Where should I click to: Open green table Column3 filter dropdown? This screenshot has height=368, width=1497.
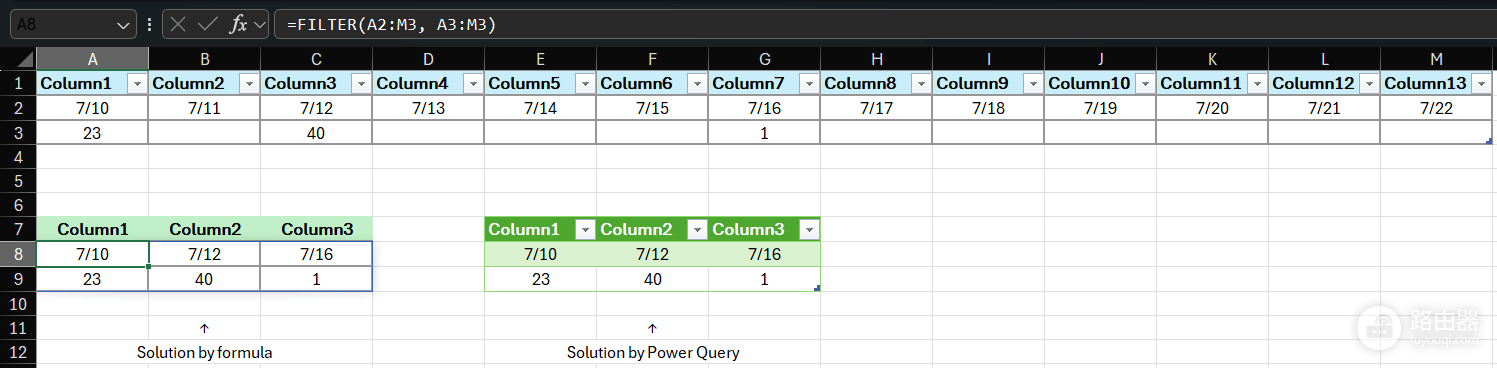pyautogui.click(x=810, y=230)
